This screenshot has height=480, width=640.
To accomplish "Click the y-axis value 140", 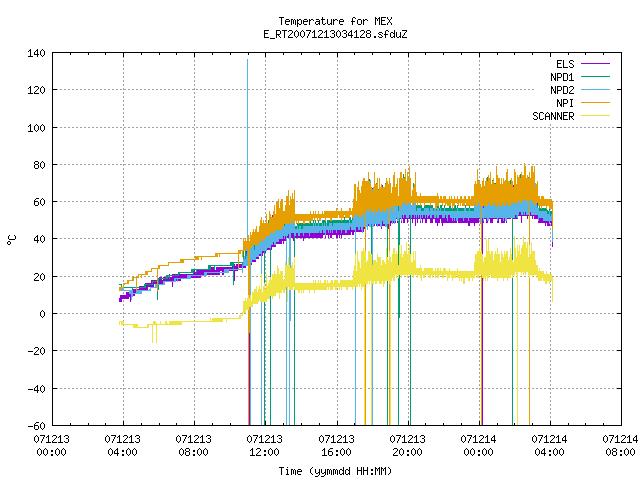I will [36, 53].
